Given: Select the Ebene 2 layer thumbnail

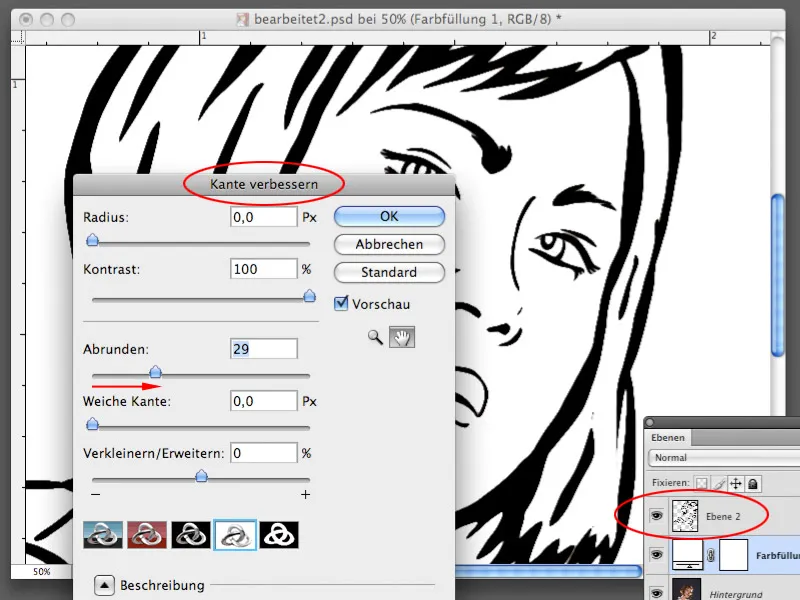Looking at the screenshot, I should [x=685, y=516].
